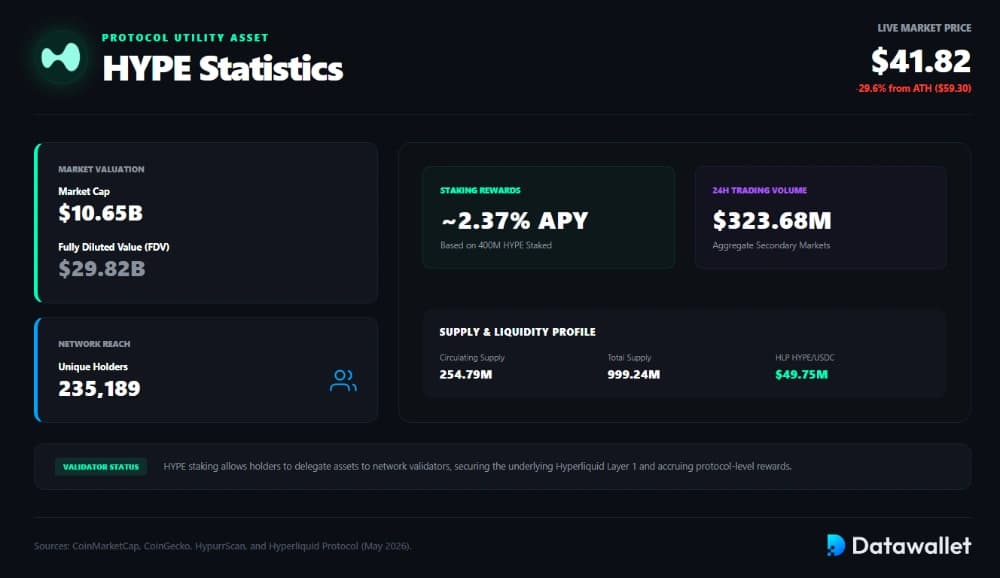
Task: Click the Fully Diluted Value (FDV) label
Action: pyautogui.click(x=114, y=247)
